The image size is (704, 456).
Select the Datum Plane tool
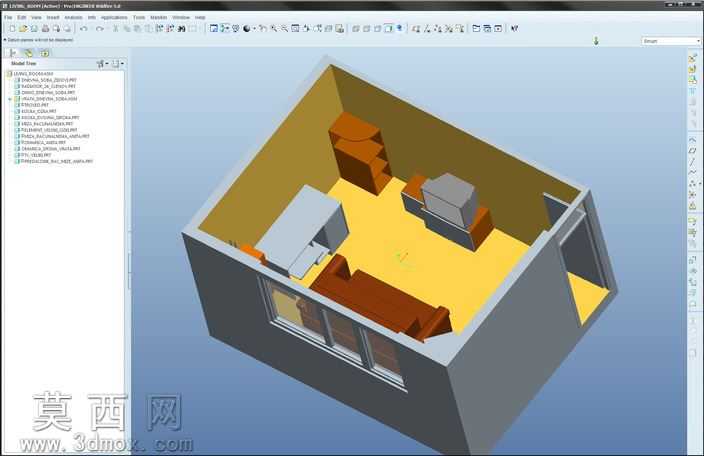click(x=693, y=150)
